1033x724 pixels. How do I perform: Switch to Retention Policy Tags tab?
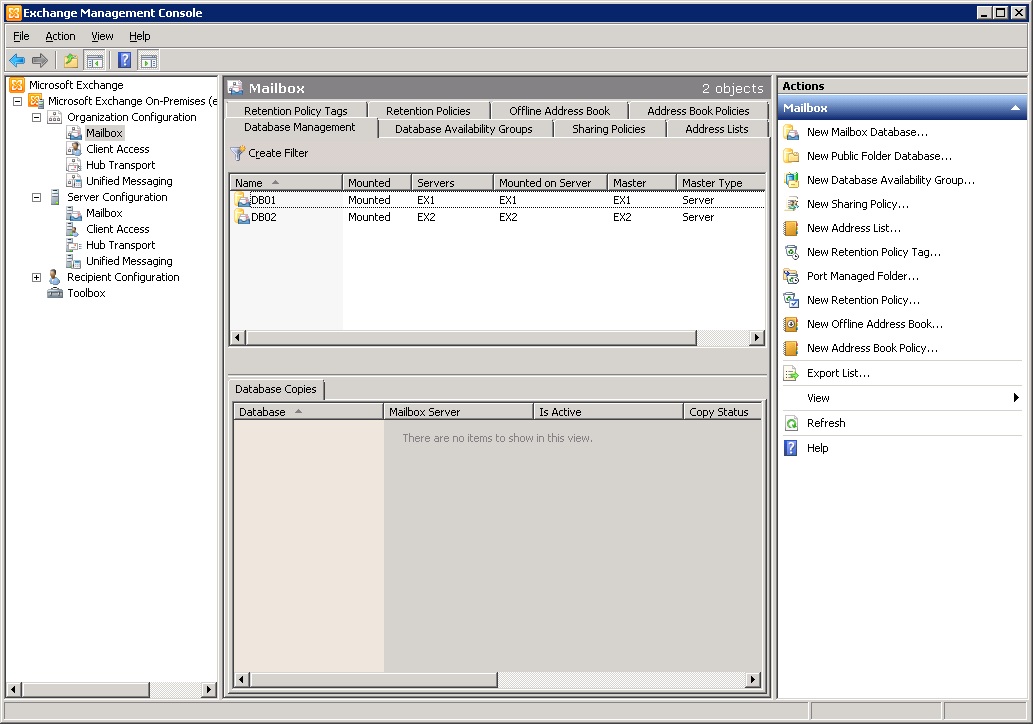(296, 111)
